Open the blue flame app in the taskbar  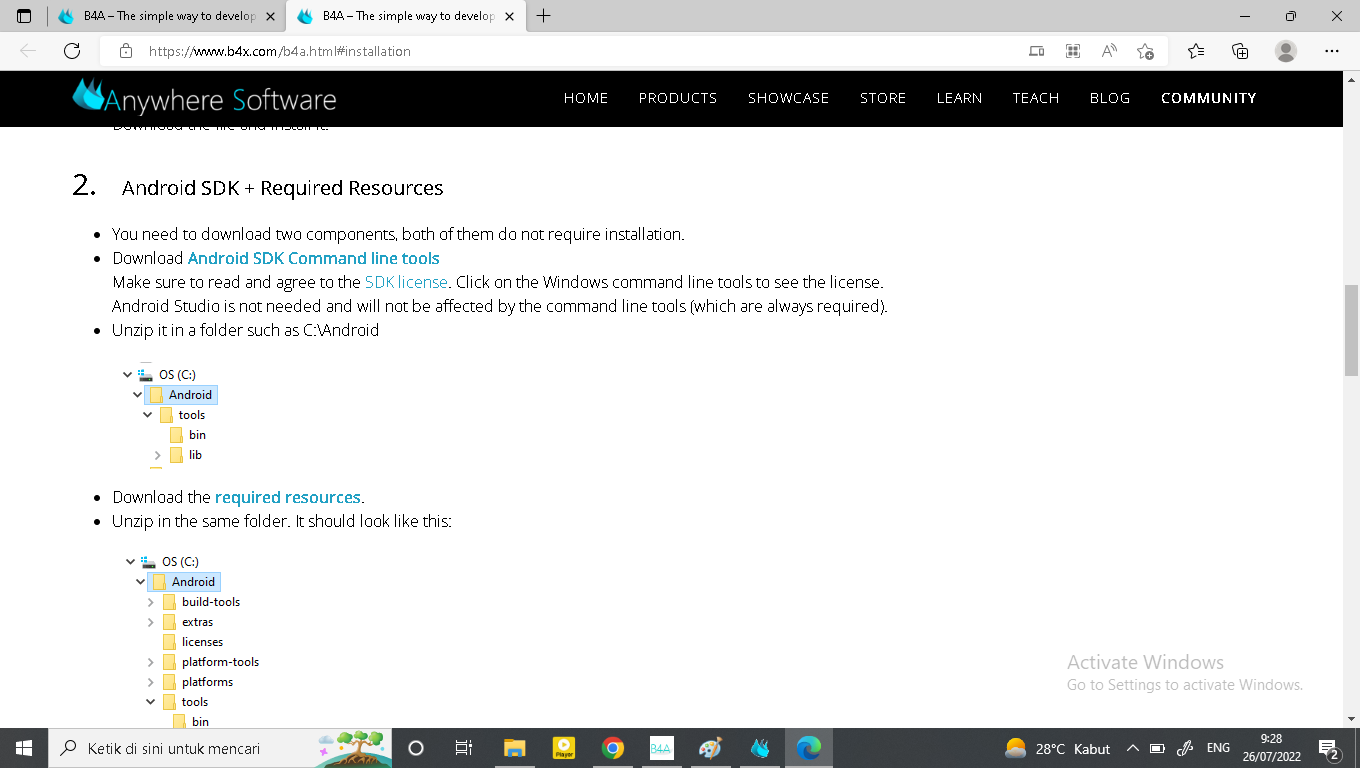[760, 748]
